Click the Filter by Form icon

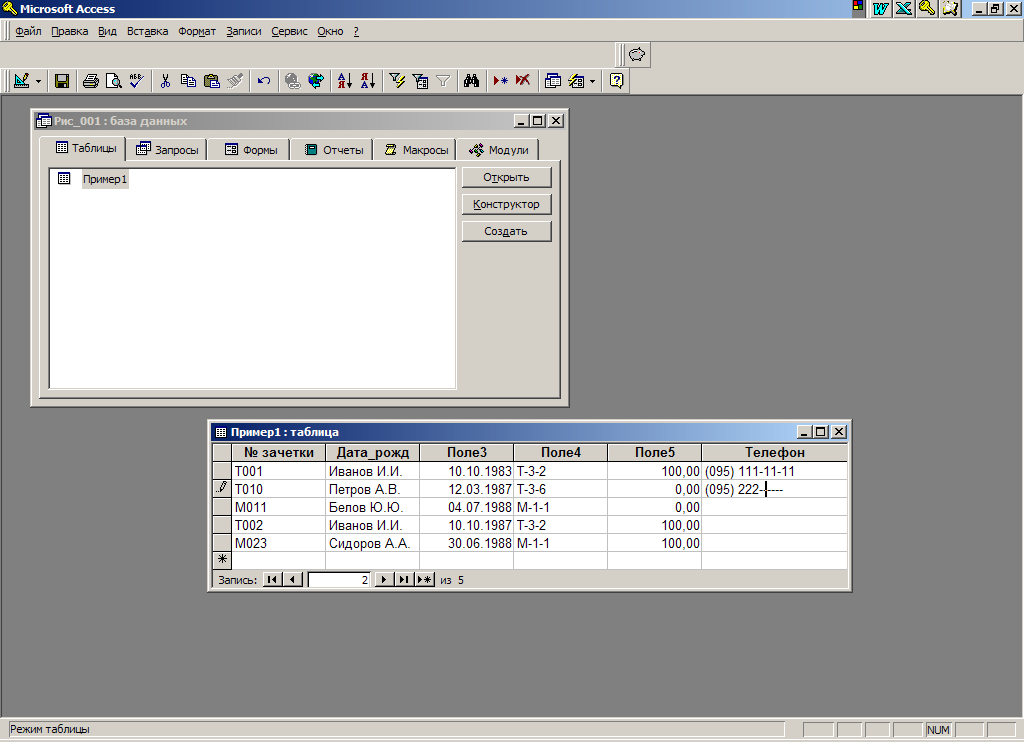tap(420, 81)
